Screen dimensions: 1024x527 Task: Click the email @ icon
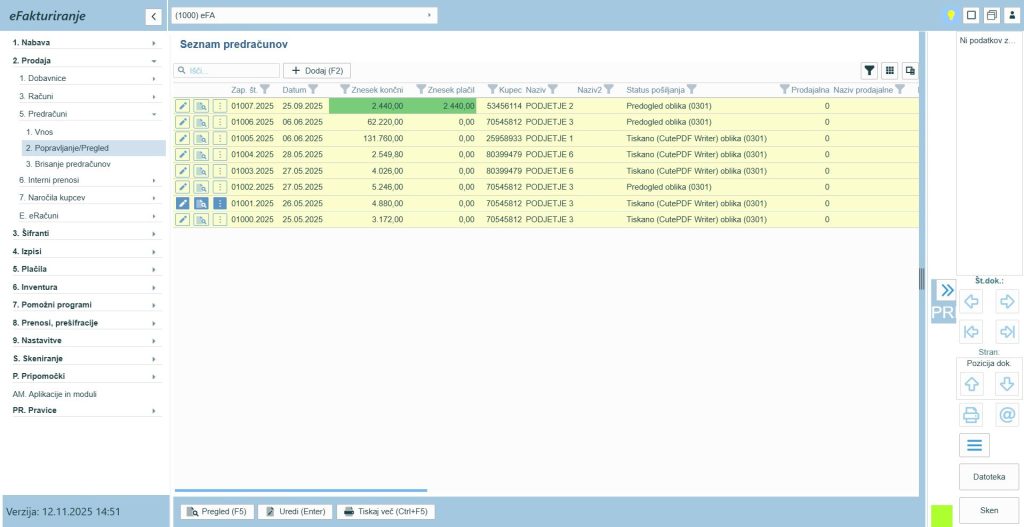click(1007, 415)
